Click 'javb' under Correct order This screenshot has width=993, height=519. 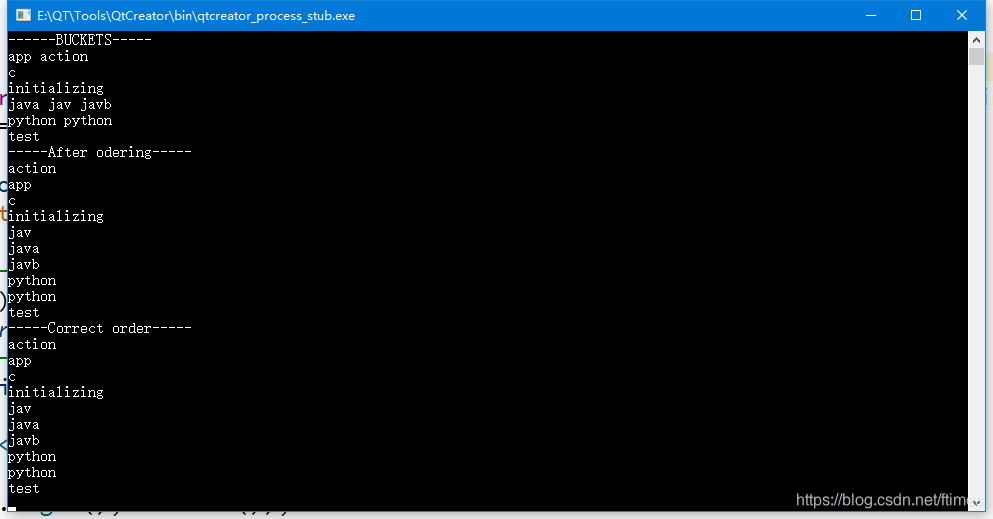point(24,441)
